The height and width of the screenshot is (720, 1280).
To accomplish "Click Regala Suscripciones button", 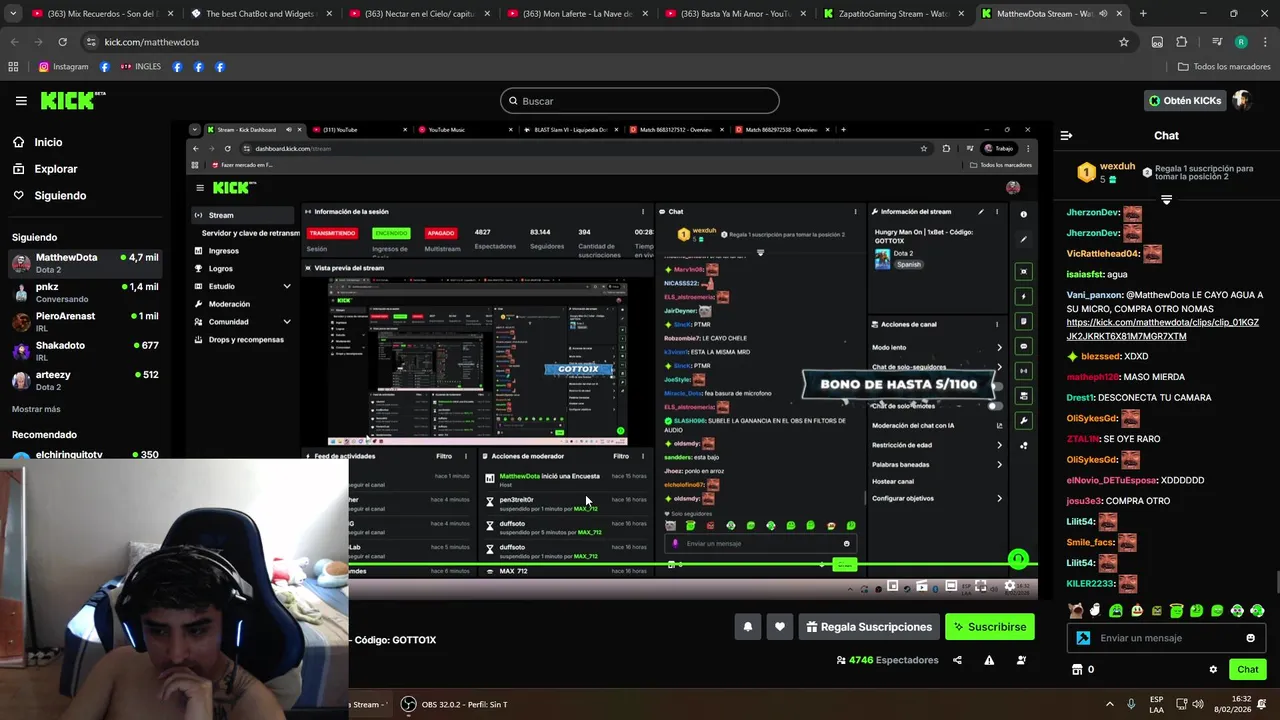I will tap(869, 627).
